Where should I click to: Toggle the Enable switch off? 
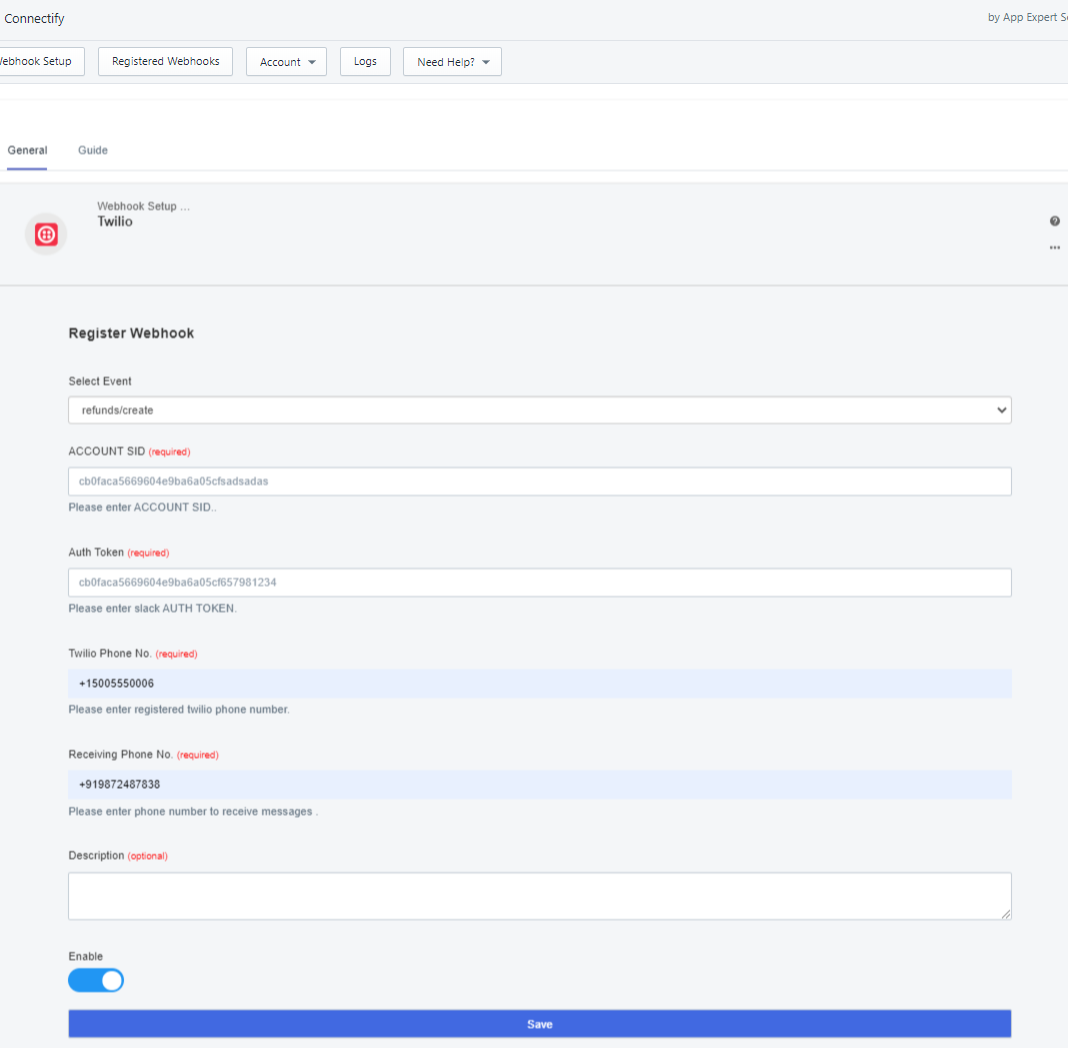96,981
